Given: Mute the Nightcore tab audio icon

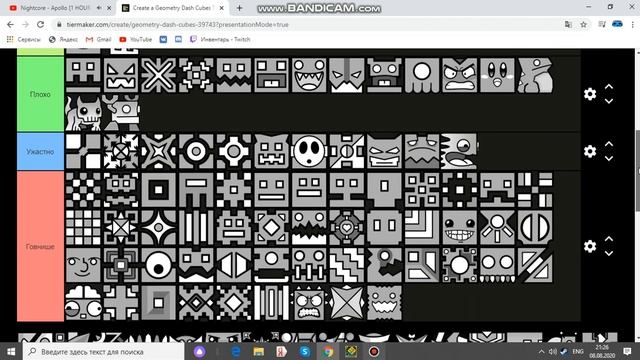Looking at the screenshot, I should [x=99, y=8].
